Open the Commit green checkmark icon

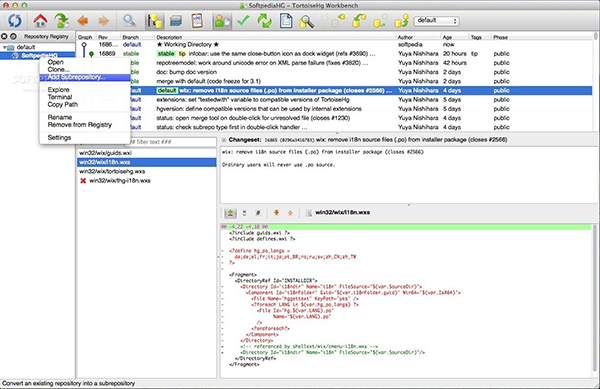243,21
